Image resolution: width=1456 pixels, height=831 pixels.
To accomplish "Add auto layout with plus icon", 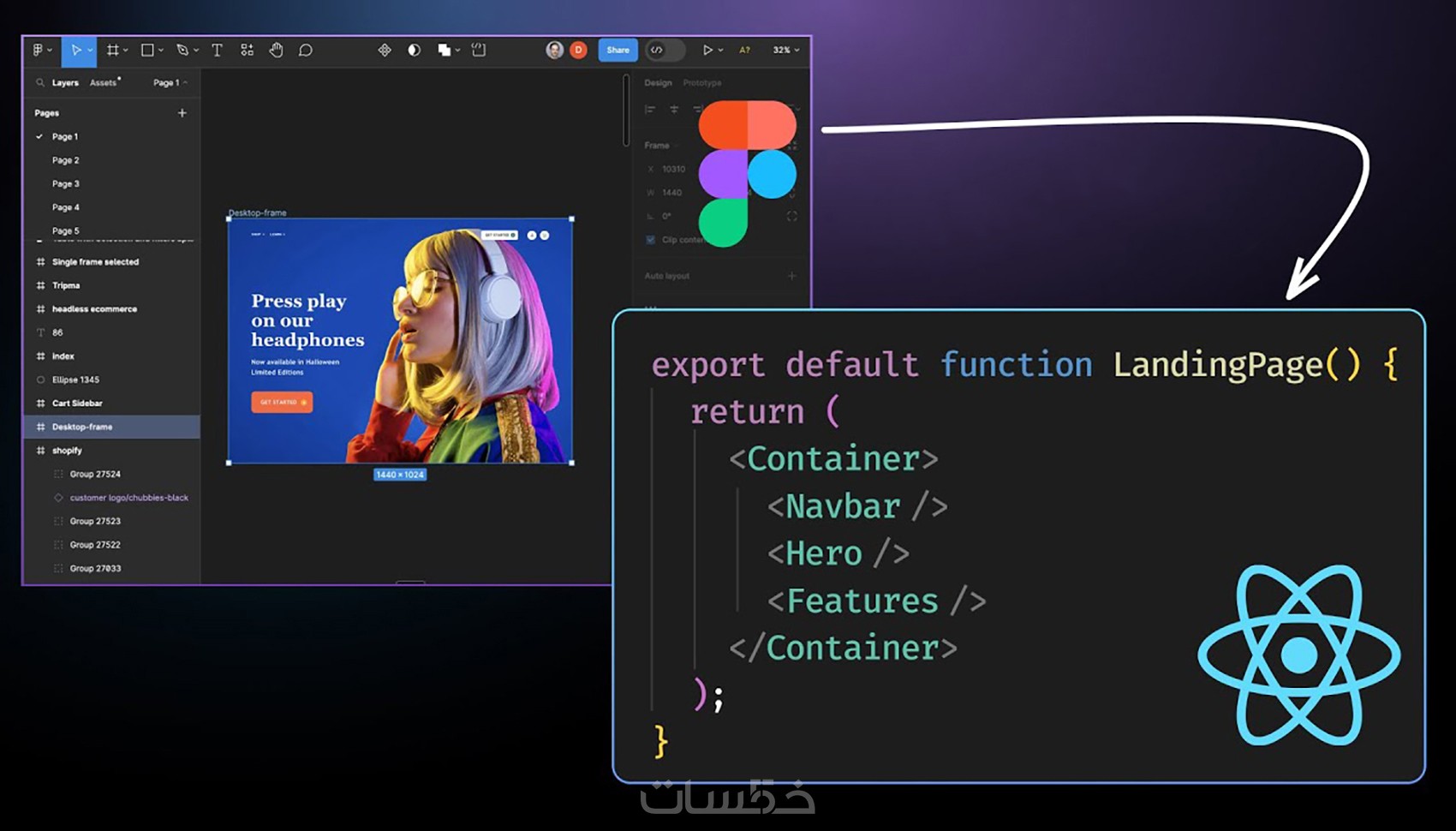I will [x=791, y=276].
